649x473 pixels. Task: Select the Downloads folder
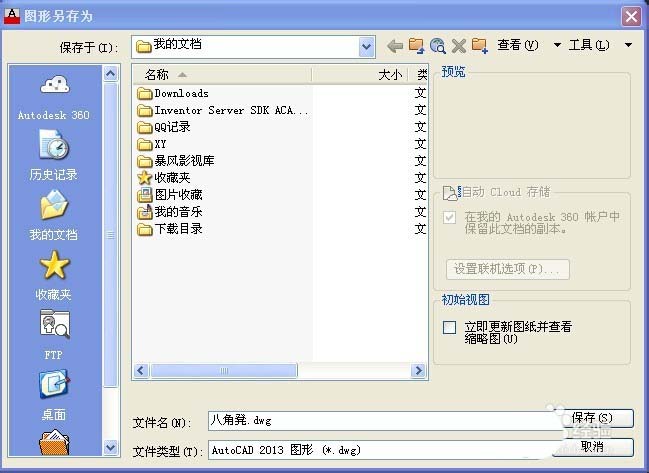click(x=173, y=94)
